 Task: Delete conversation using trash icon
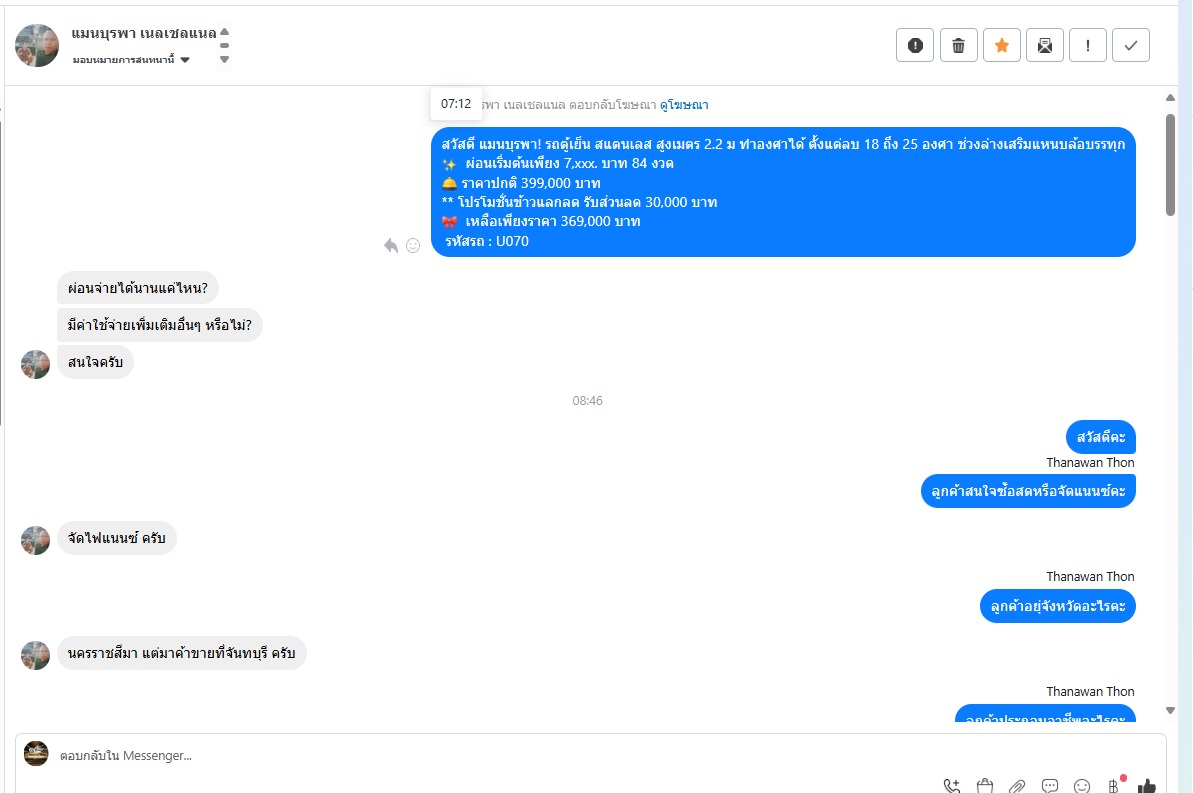tap(959, 46)
